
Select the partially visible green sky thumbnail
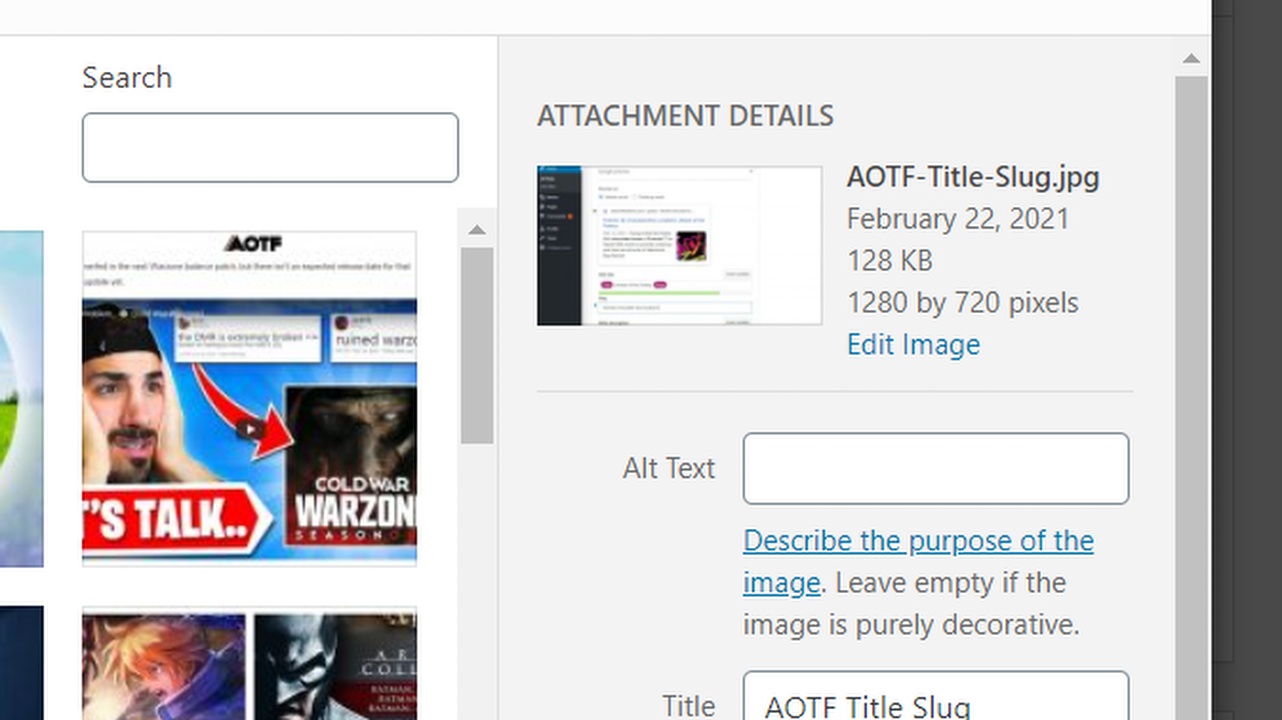pyautogui.click(x=21, y=398)
